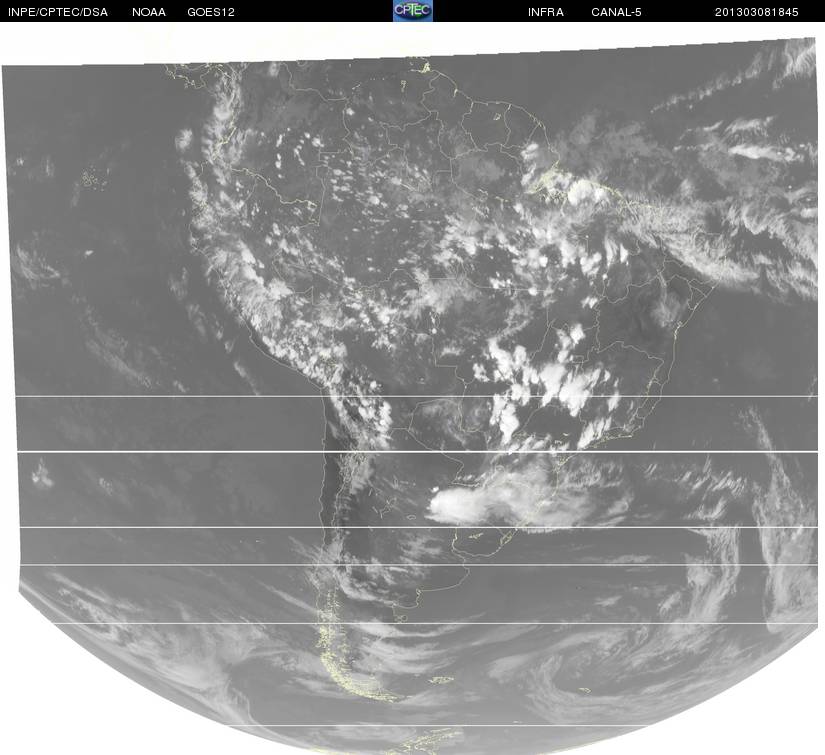825x755 pixels.
Task: Click the GOES12 satellite label
Action: tap(211, 12)
